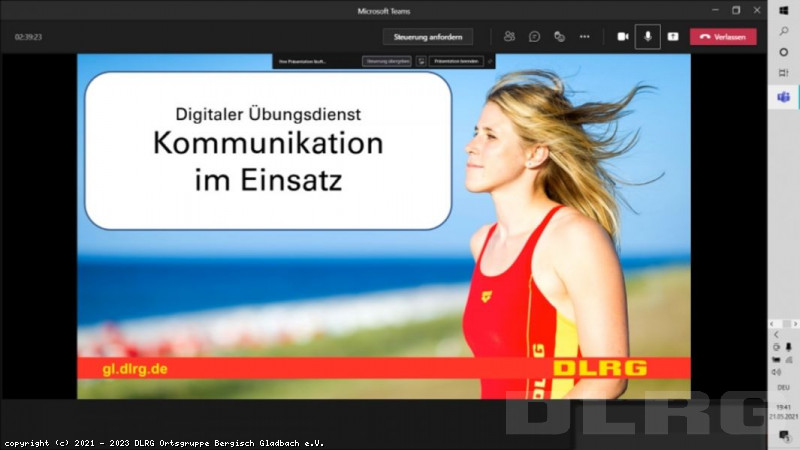
Task: Open the notification center icon
Action: click(x=784, y=435)
